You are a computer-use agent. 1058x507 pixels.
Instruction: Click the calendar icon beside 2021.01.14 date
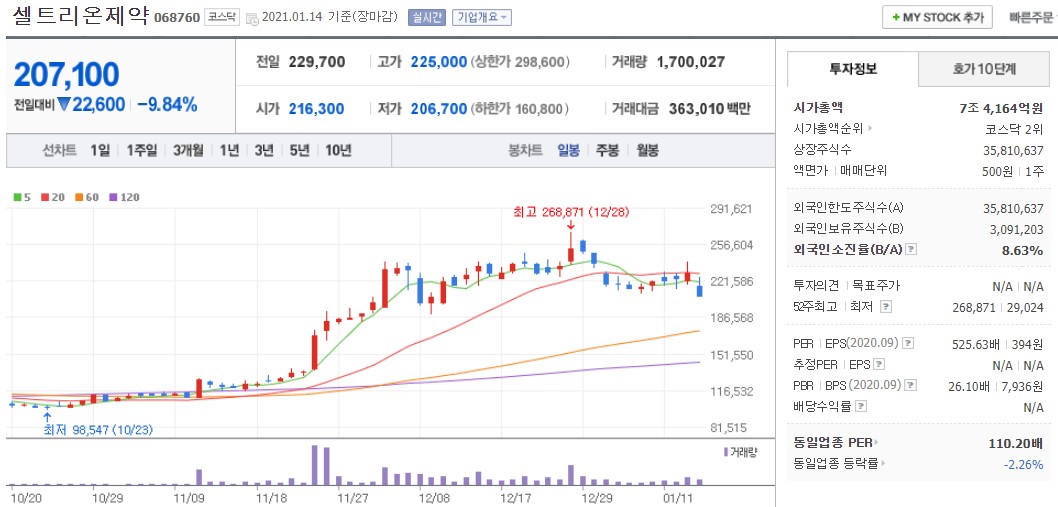click(x=252, y=18)
